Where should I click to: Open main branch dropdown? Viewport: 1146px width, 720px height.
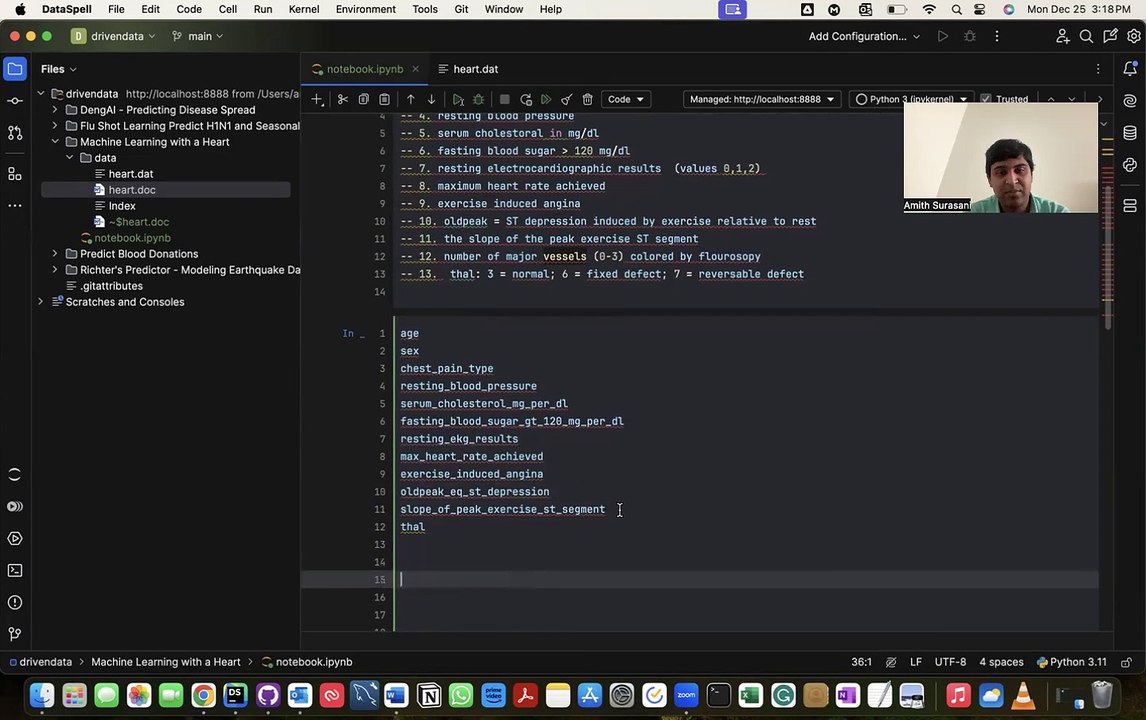(197, 37)
